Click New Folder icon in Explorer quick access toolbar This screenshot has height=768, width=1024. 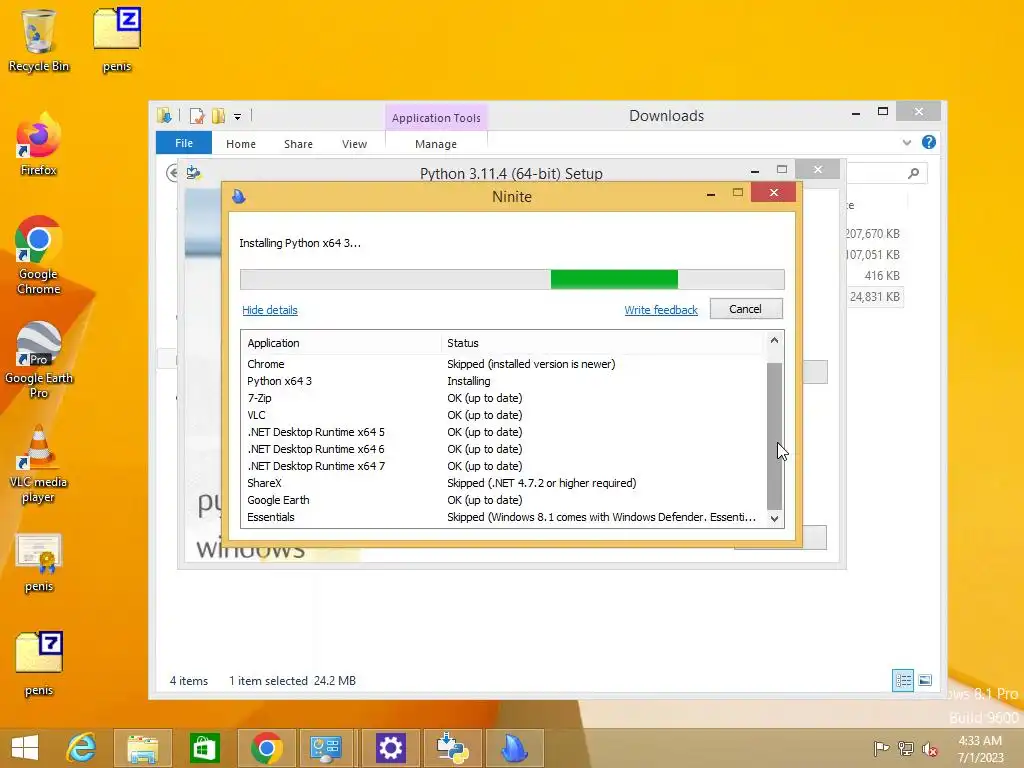click(x=218, y=116)
